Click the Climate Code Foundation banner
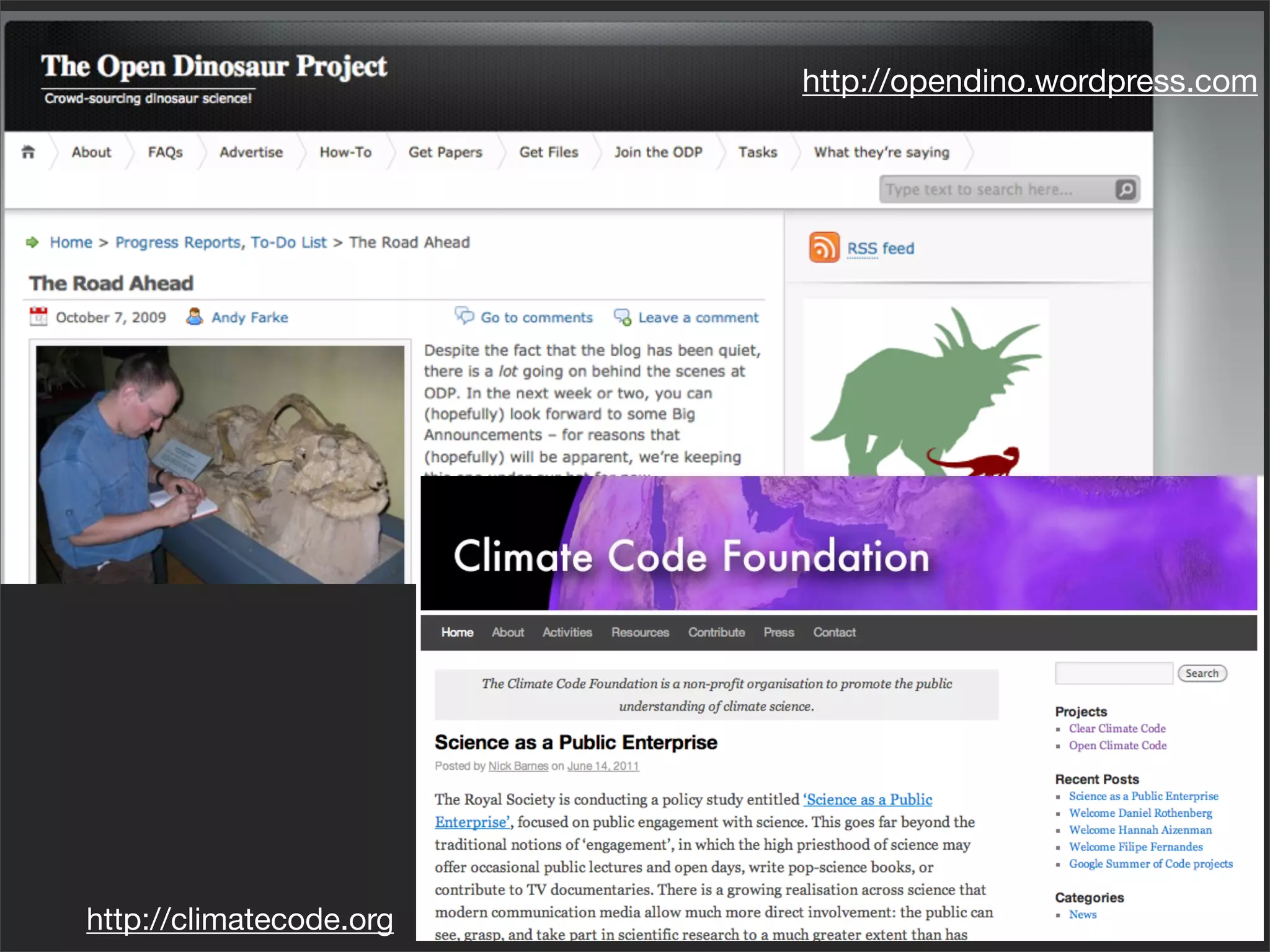The height and width of the screenshot is (952, 1270). [838, 544]
